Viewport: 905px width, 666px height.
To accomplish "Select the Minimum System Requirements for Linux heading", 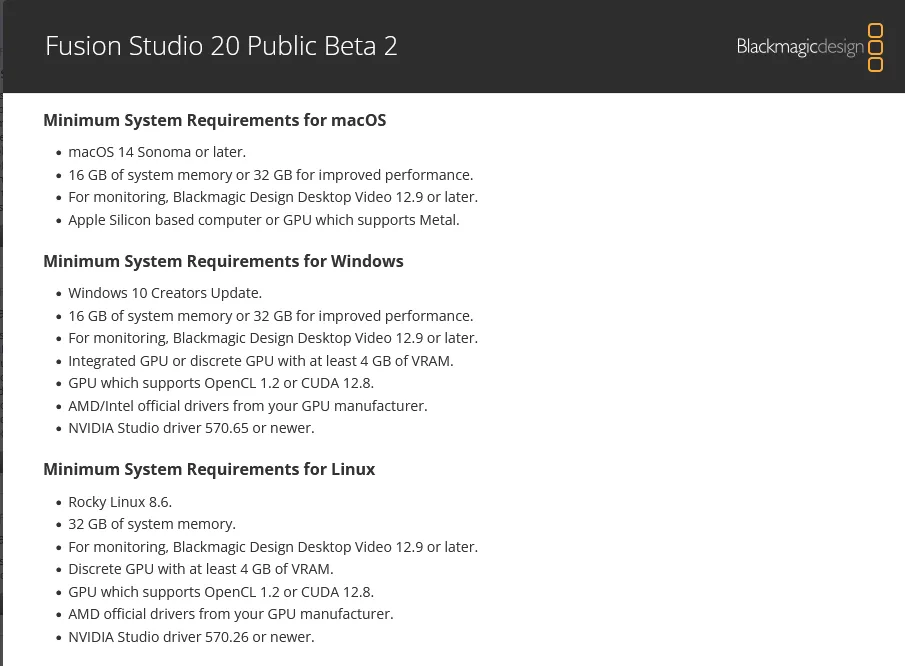I will coord(209,469).
